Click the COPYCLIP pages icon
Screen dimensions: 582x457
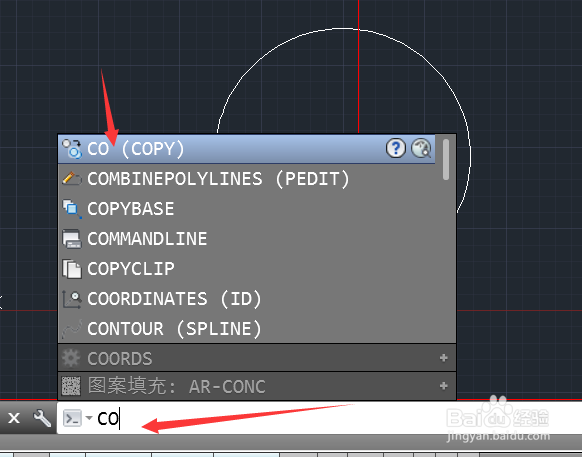(72, 269)
